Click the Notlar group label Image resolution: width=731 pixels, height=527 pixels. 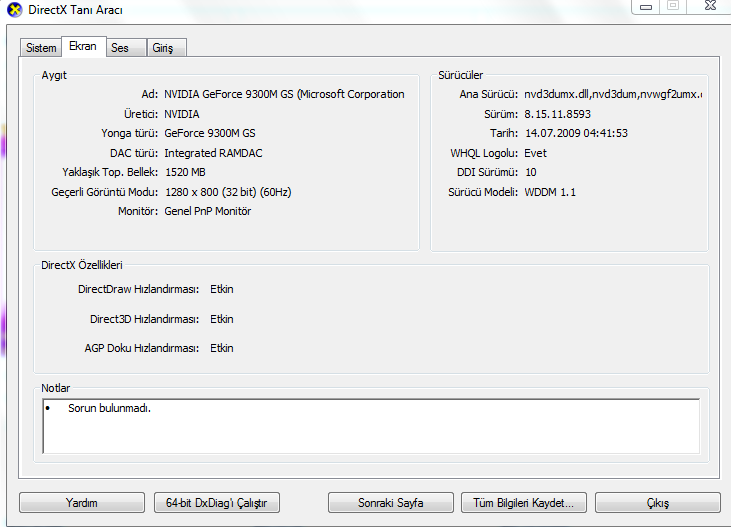[x=55, y=388]
